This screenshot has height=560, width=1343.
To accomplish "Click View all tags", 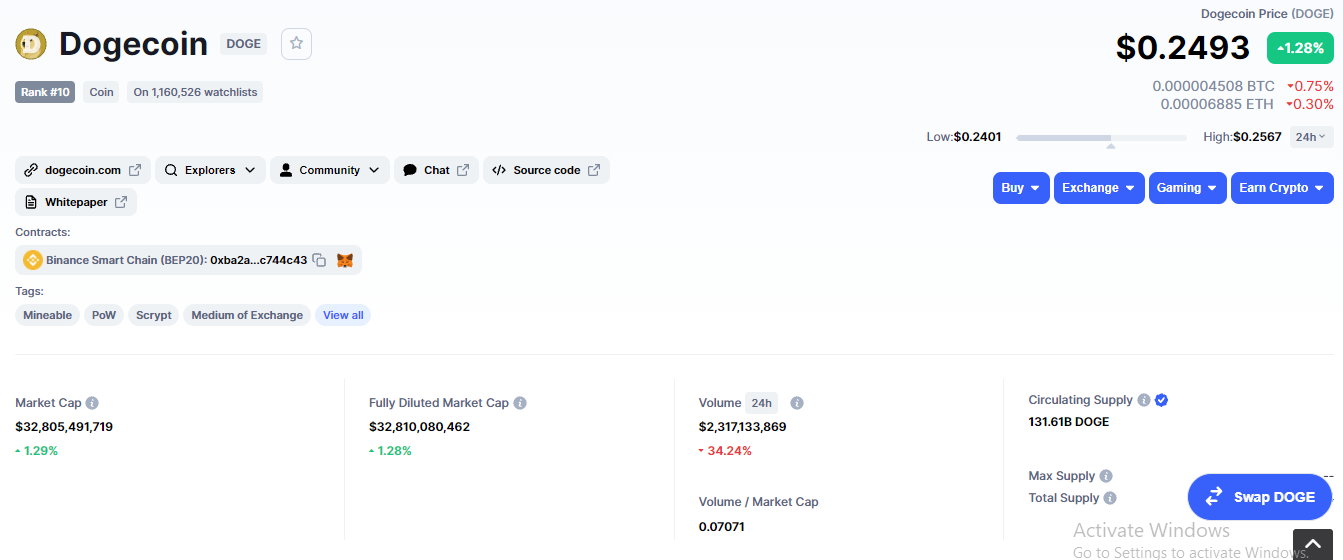I will [x=343, y=315].
